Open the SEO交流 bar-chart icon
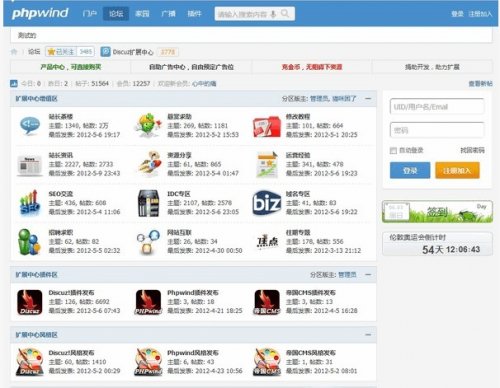 [x=30, y=203]
